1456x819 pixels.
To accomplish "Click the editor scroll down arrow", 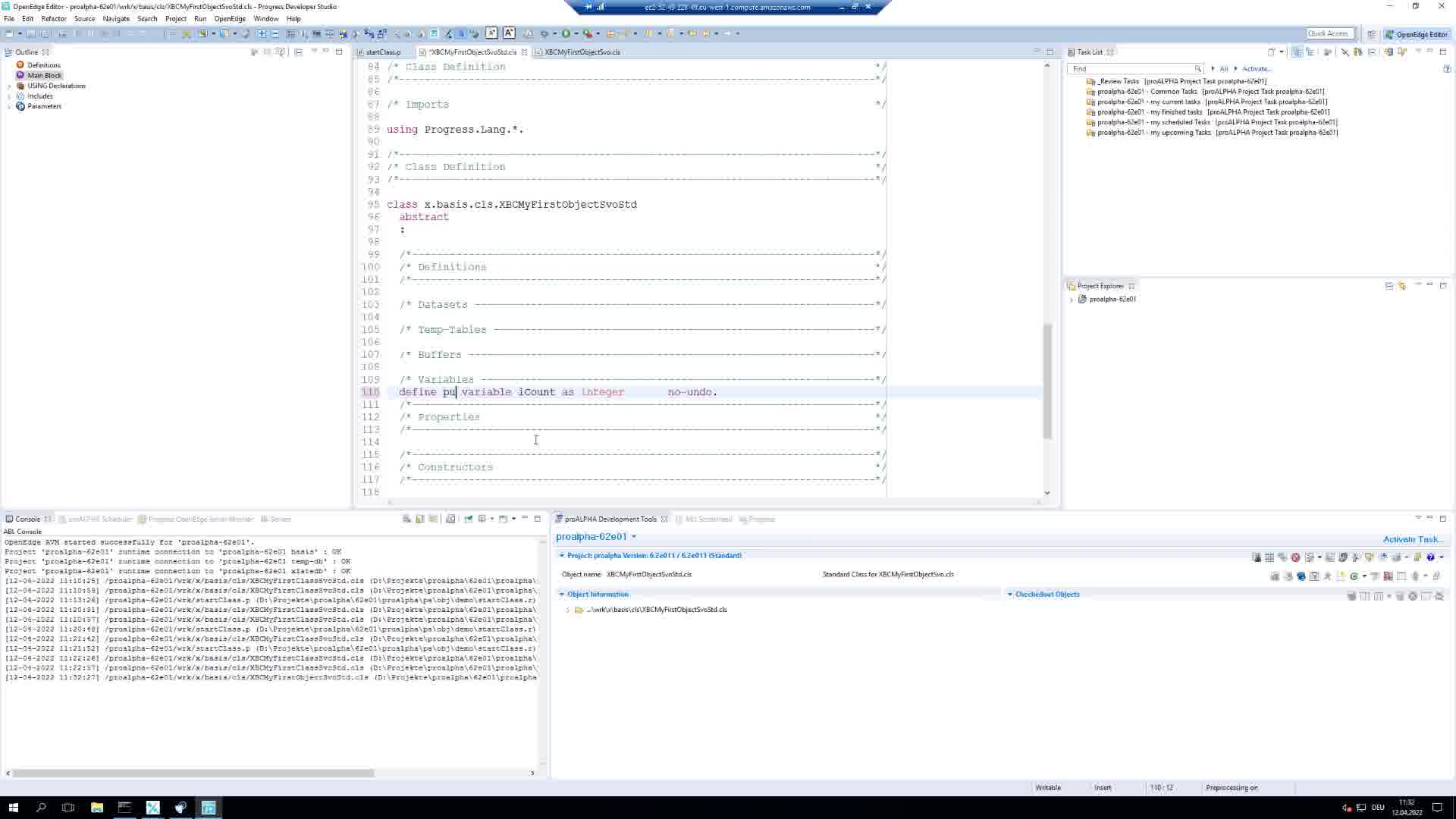I will [x=1047, y=493].
